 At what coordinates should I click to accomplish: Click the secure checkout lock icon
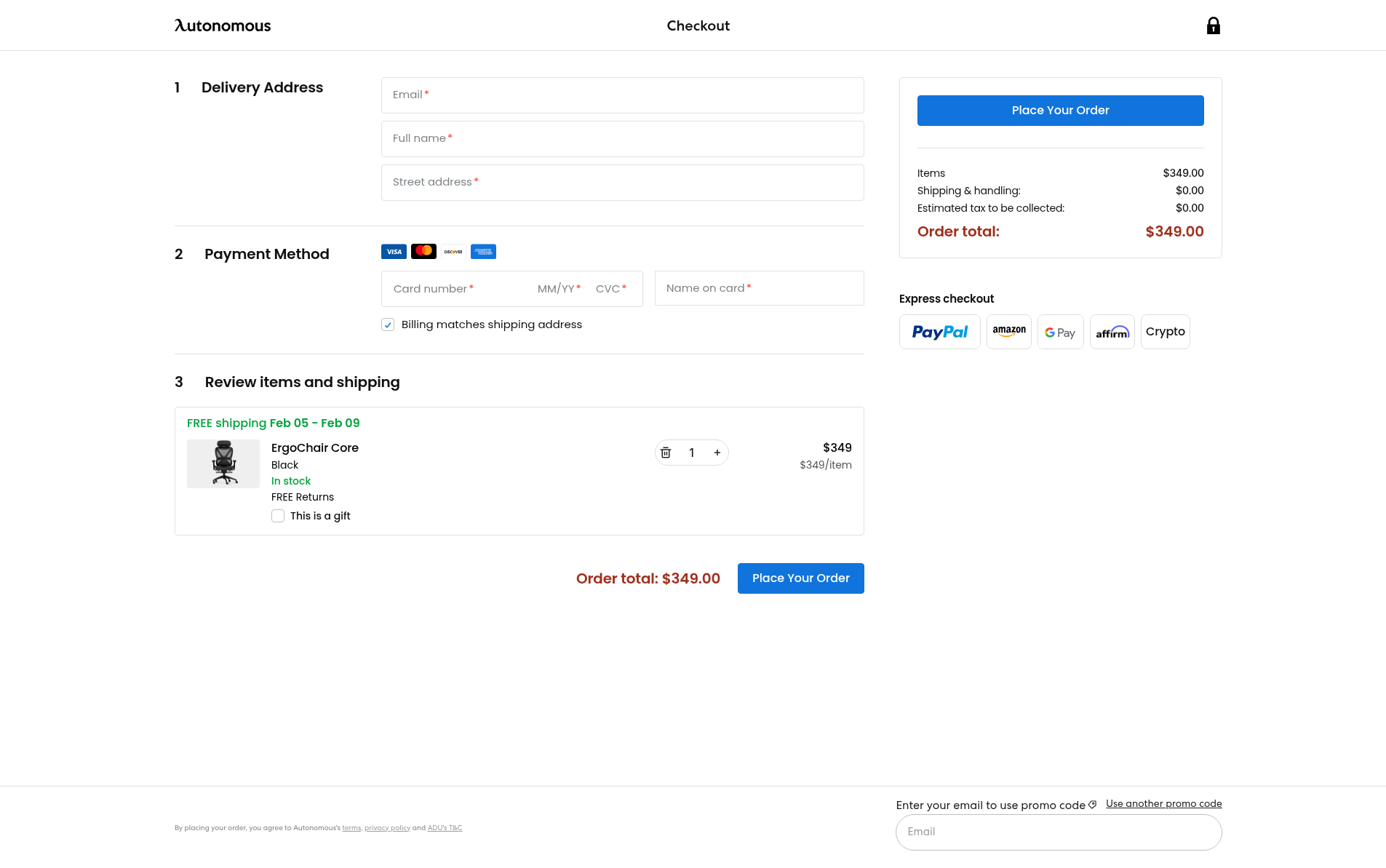coord(1213,25)
